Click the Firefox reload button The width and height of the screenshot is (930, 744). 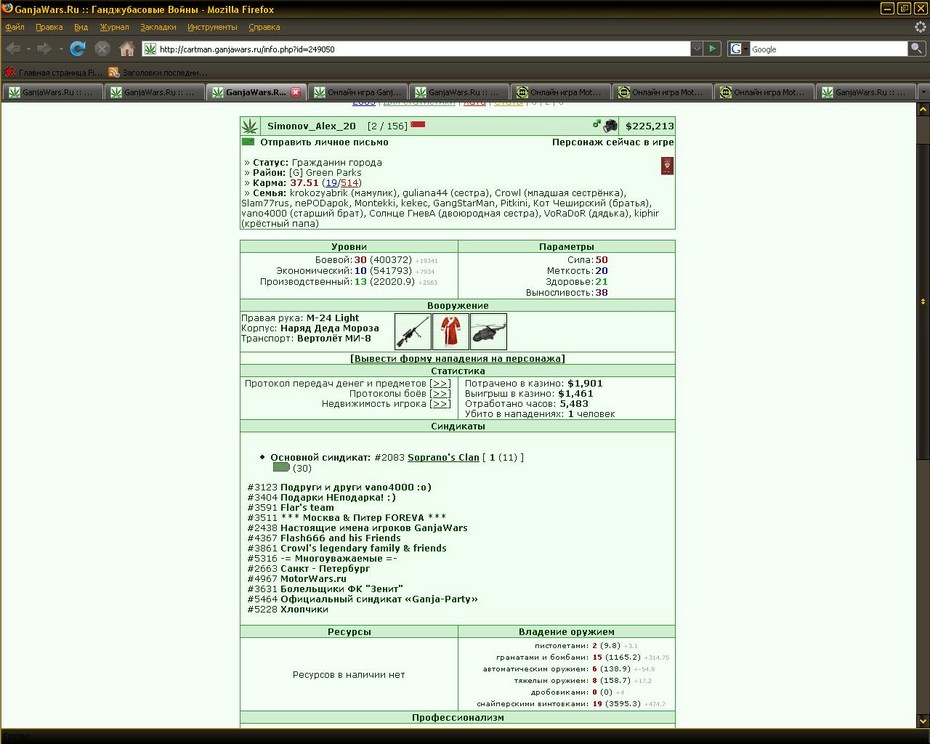(x=77, y=49)
